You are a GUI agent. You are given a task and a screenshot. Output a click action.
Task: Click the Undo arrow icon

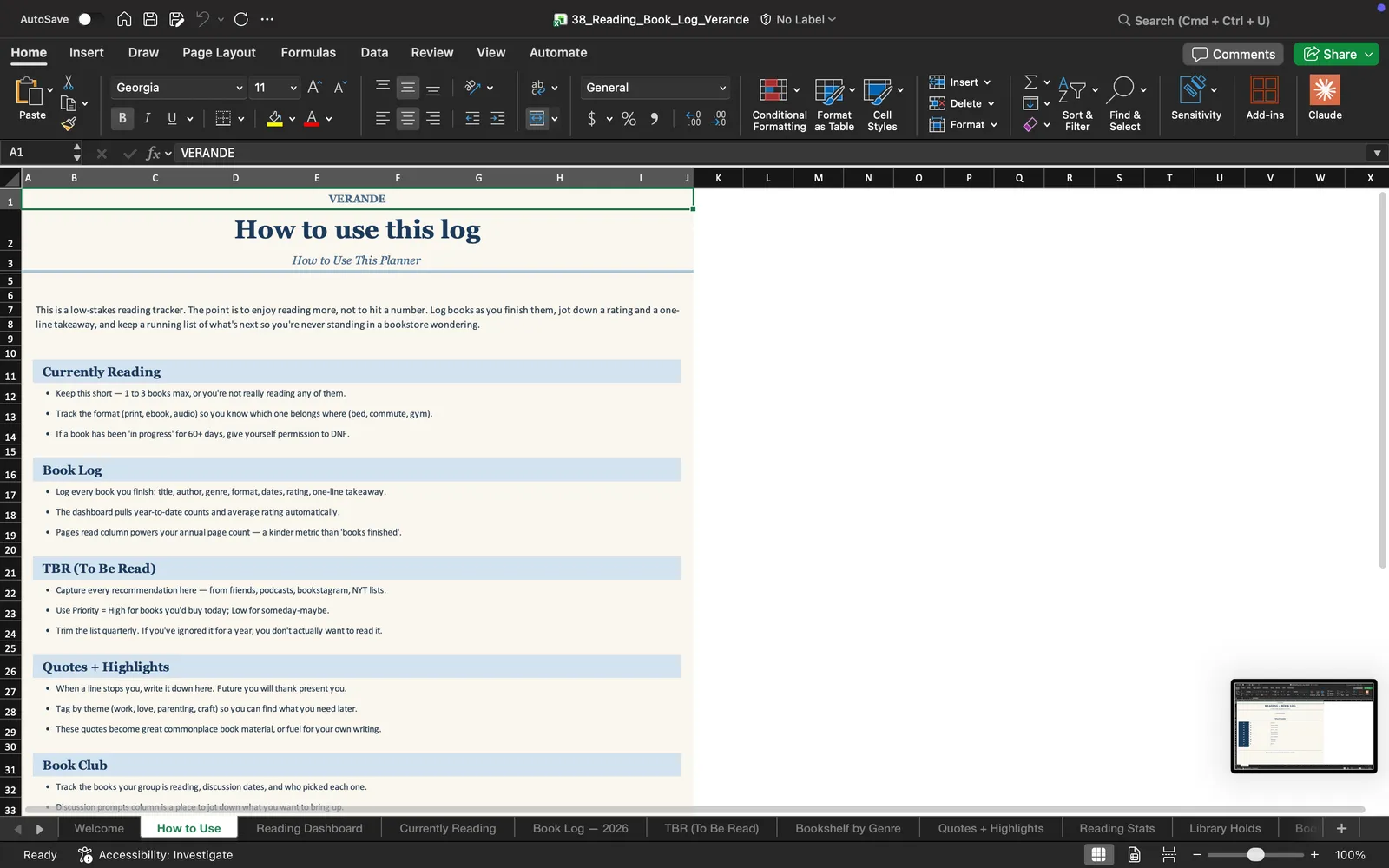(x=202, y=19)
